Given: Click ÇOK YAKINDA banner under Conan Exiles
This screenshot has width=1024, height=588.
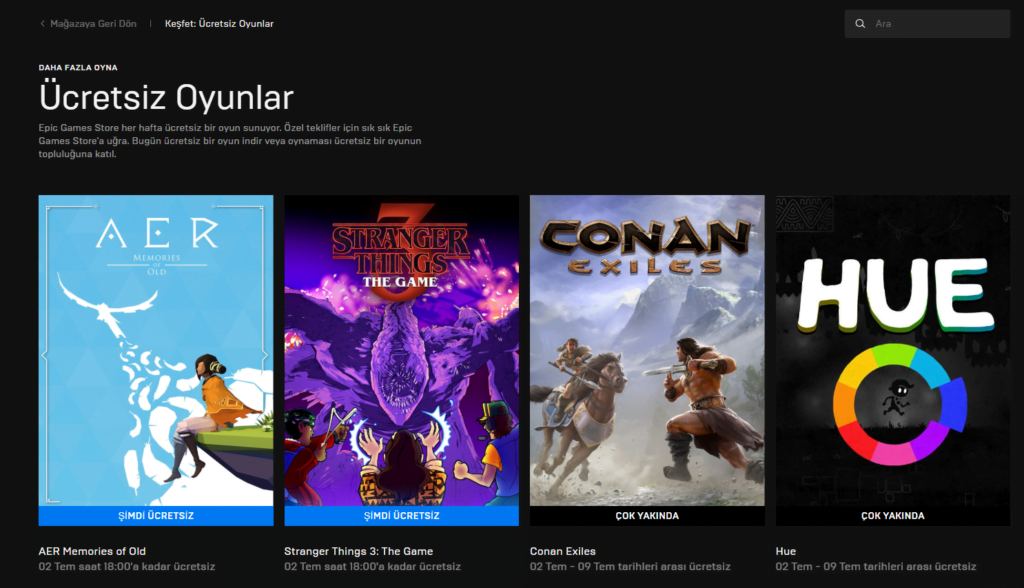Looking at the screenshot, I should (647, 516).
